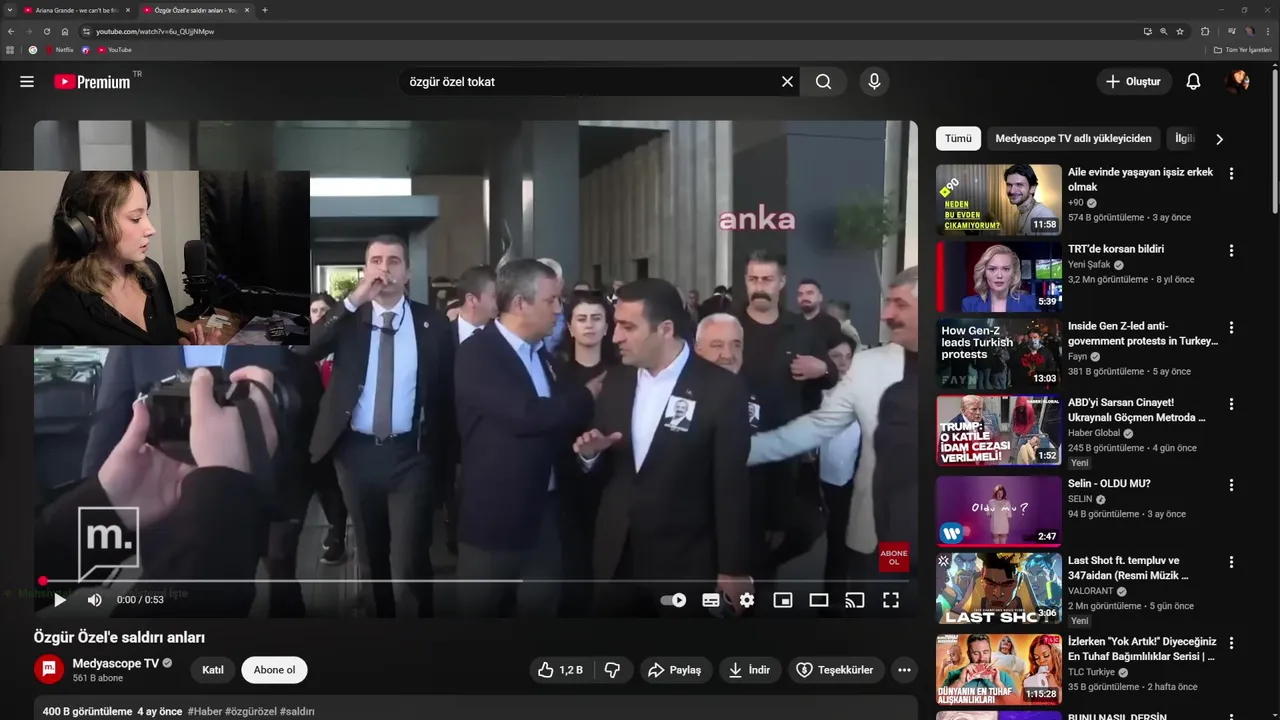Toggle autoplay switch in player

tap(674, 600)
